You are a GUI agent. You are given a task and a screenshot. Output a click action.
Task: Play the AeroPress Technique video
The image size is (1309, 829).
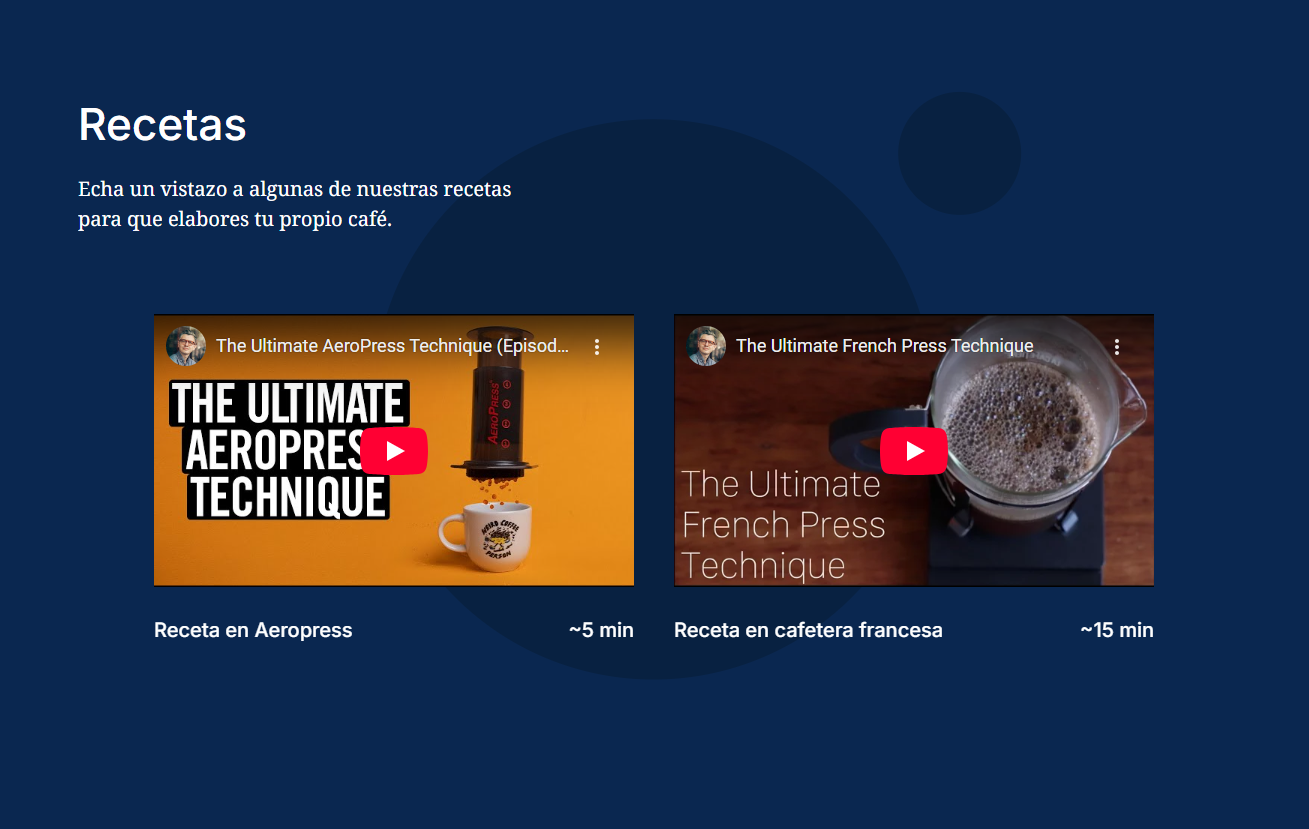pyautogui.click(x=394, y=451)
